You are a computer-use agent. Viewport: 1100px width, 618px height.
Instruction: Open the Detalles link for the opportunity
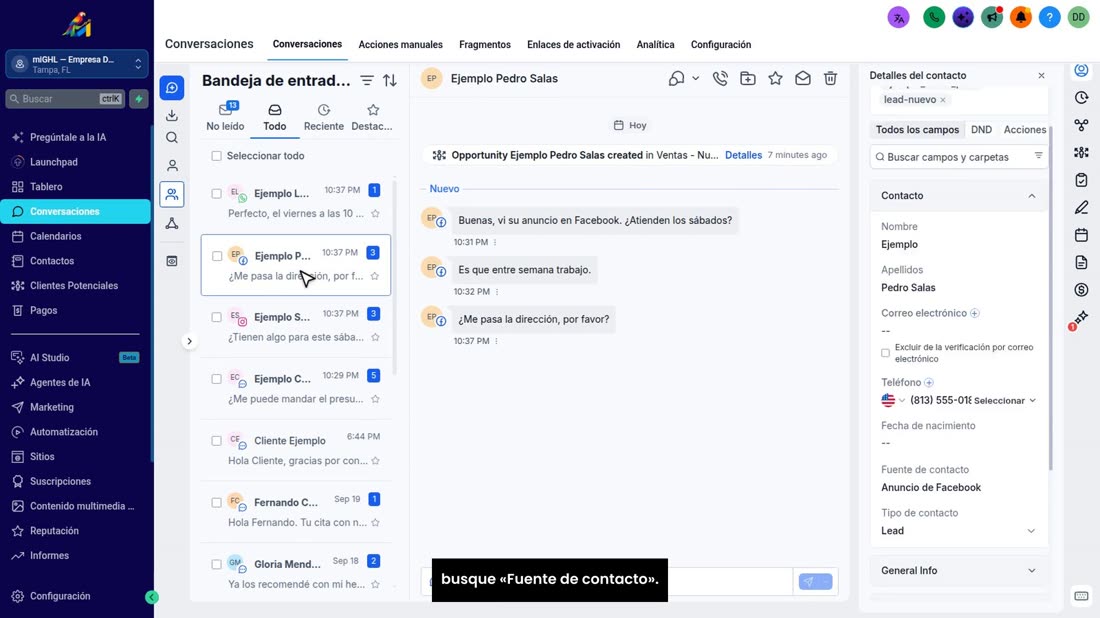click(743, 155)
